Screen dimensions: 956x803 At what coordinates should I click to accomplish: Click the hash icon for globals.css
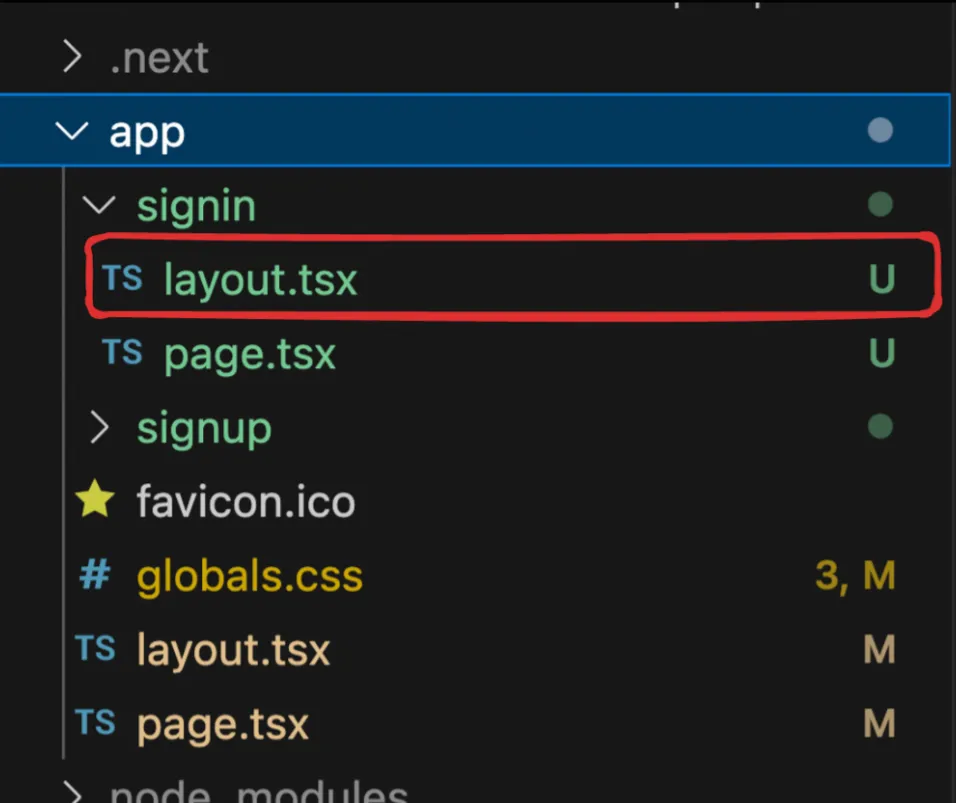click(95, 575)
